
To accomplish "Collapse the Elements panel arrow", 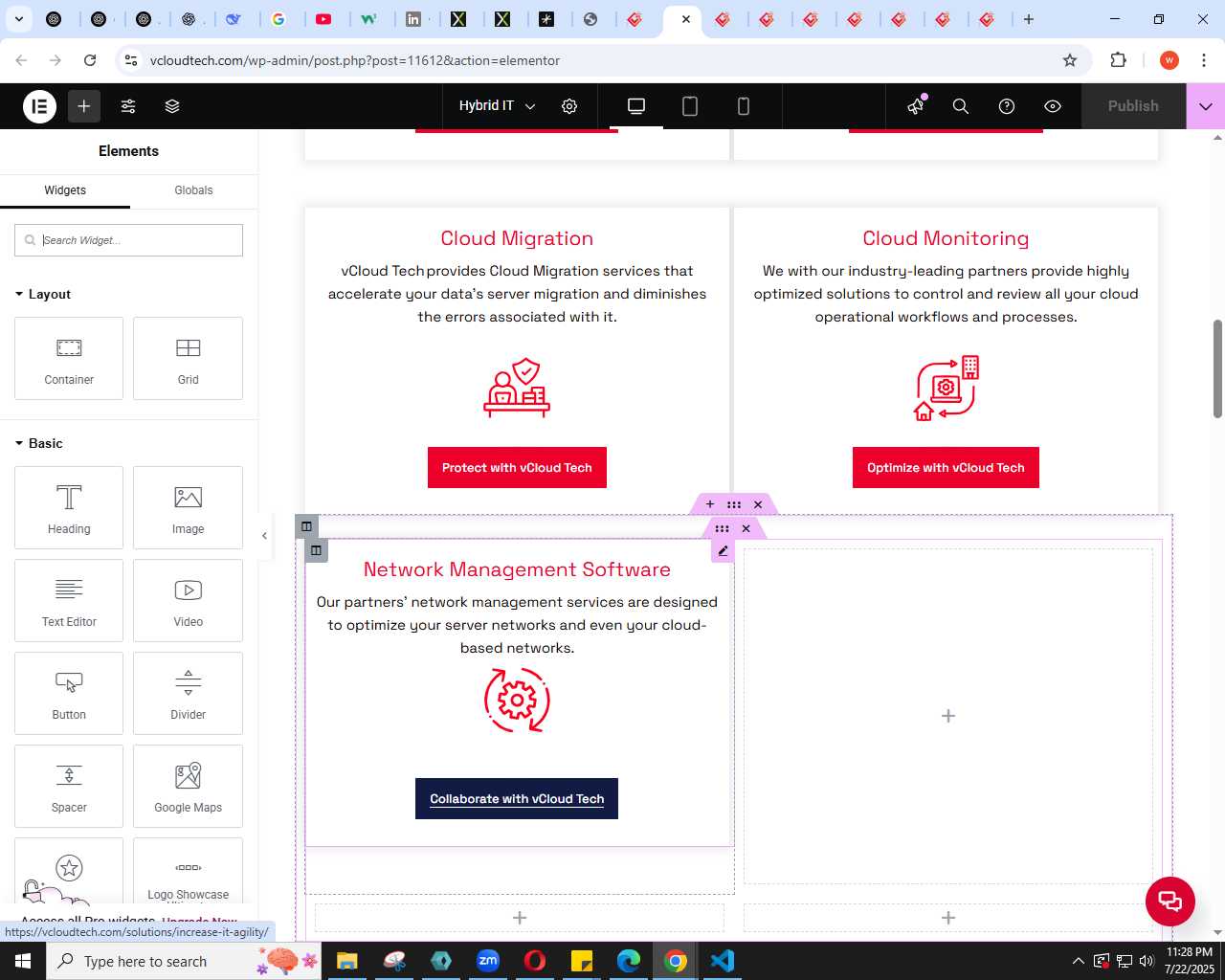I will click(265, 536).
